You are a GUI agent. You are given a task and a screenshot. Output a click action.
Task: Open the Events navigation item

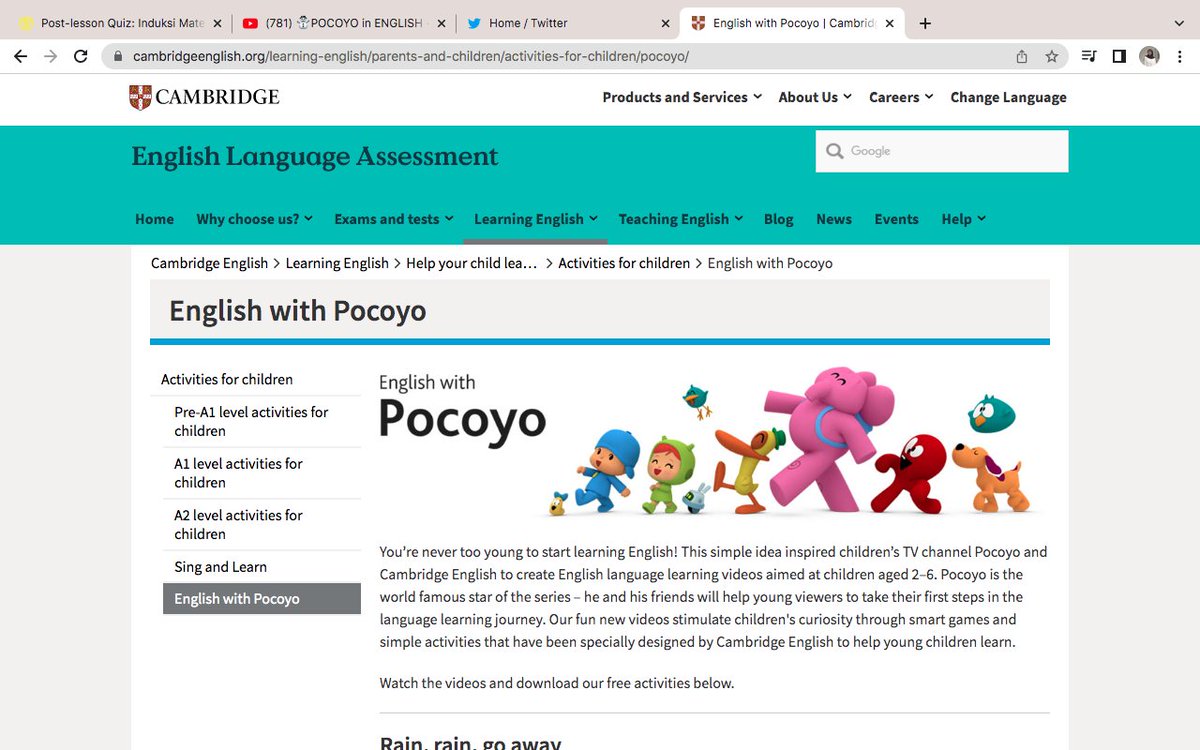click(896, 219)
